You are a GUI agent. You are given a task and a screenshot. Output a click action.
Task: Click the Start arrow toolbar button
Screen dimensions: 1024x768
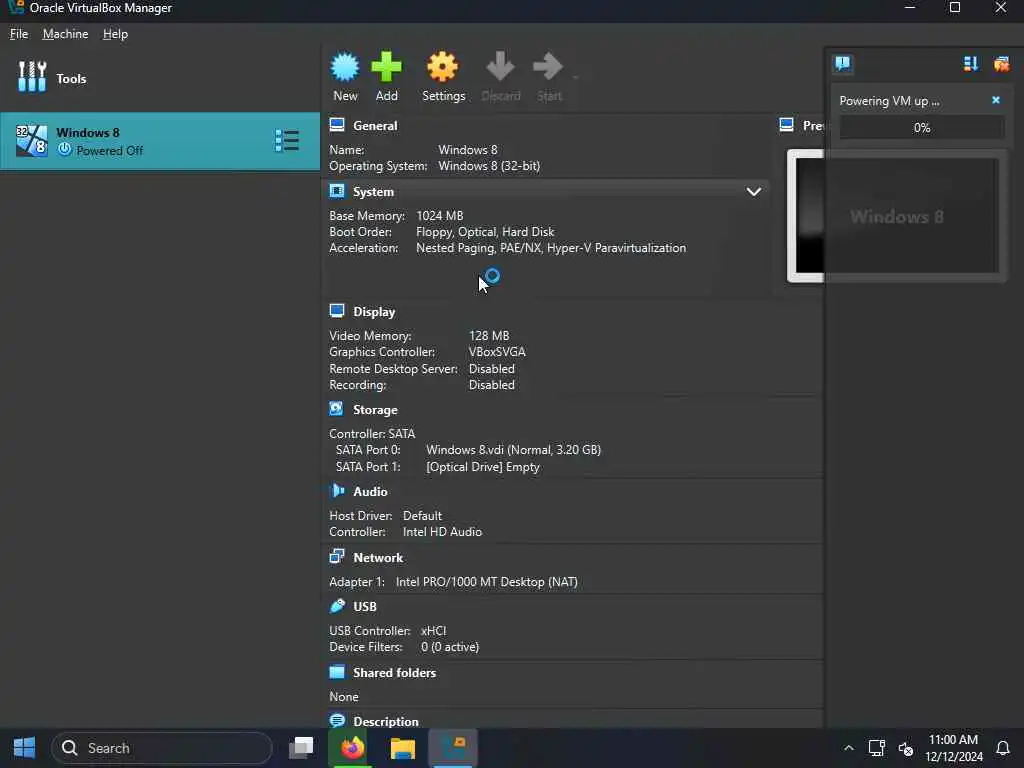549,77
